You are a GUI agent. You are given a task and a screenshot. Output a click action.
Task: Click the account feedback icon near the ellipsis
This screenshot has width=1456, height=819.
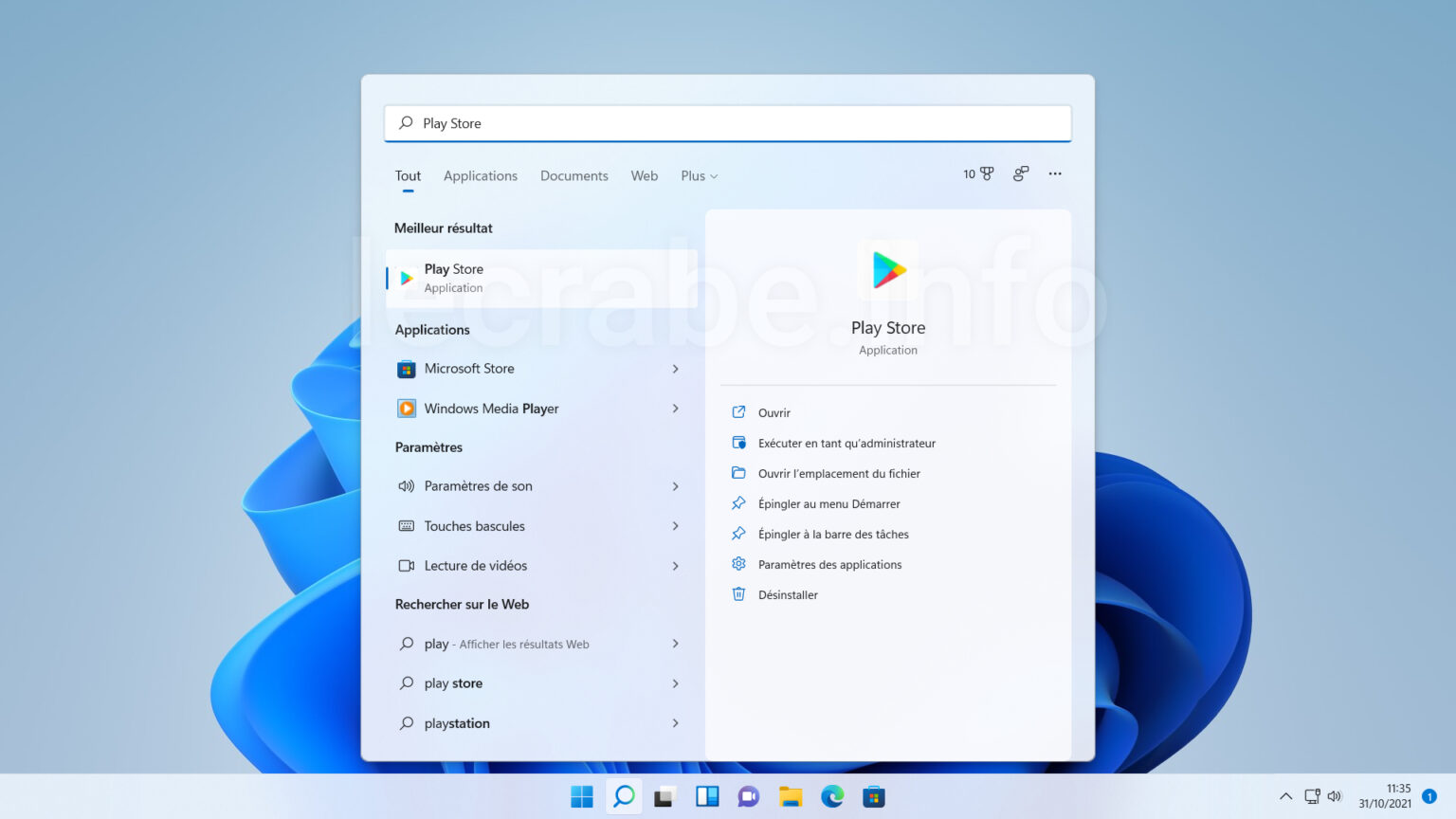[1020, 173]
